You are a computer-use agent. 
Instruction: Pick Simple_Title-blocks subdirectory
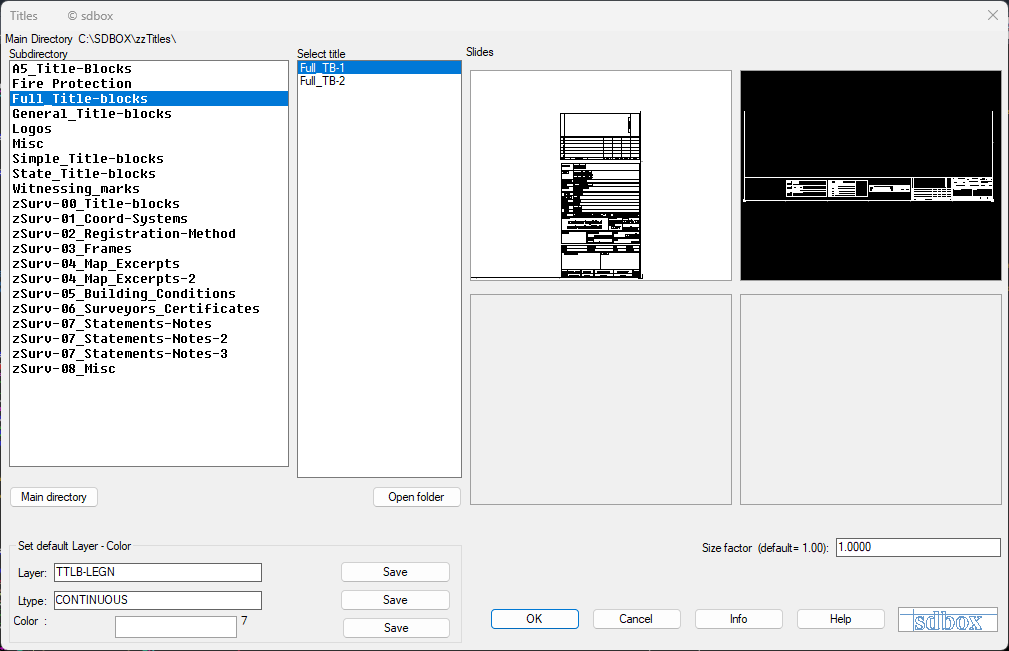click(x=149, y=159)
